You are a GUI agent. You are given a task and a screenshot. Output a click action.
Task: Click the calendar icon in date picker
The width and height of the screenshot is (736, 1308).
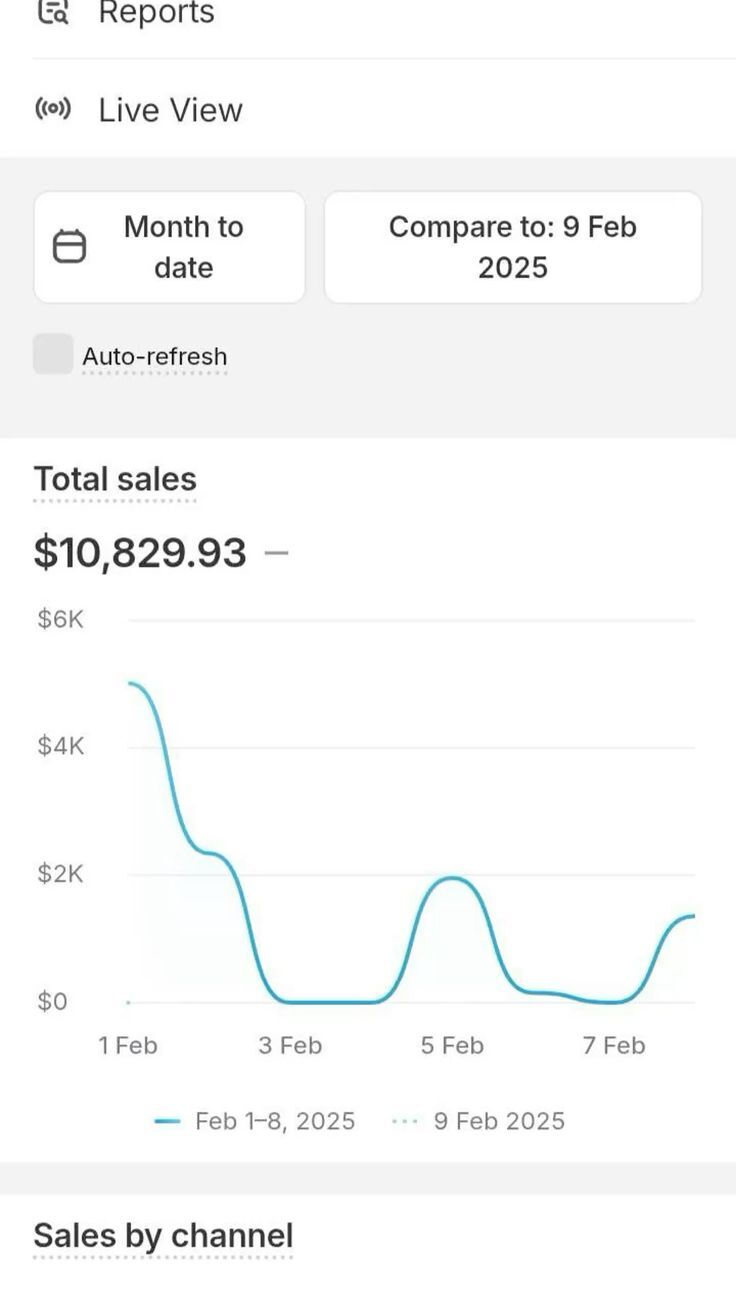69,246
